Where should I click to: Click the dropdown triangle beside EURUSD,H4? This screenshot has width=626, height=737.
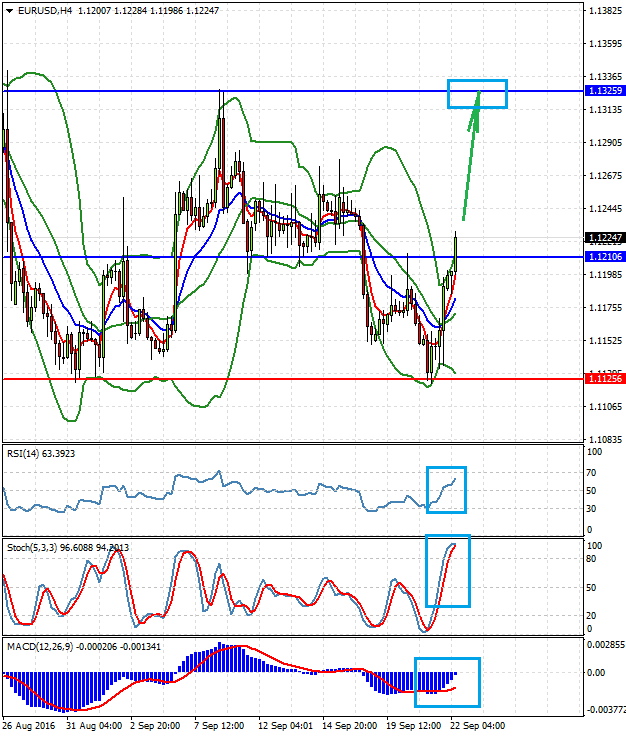click(9, 10)
